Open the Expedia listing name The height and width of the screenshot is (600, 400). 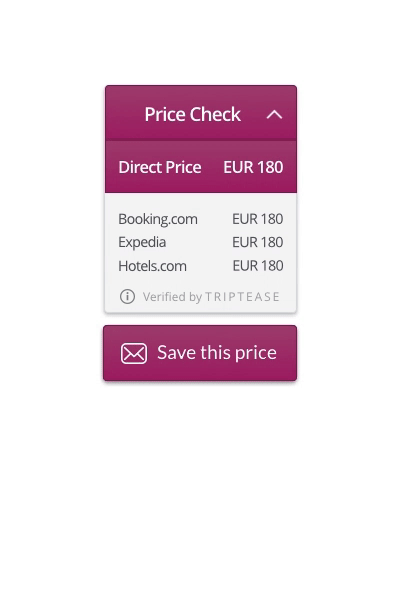coord(142,243)
